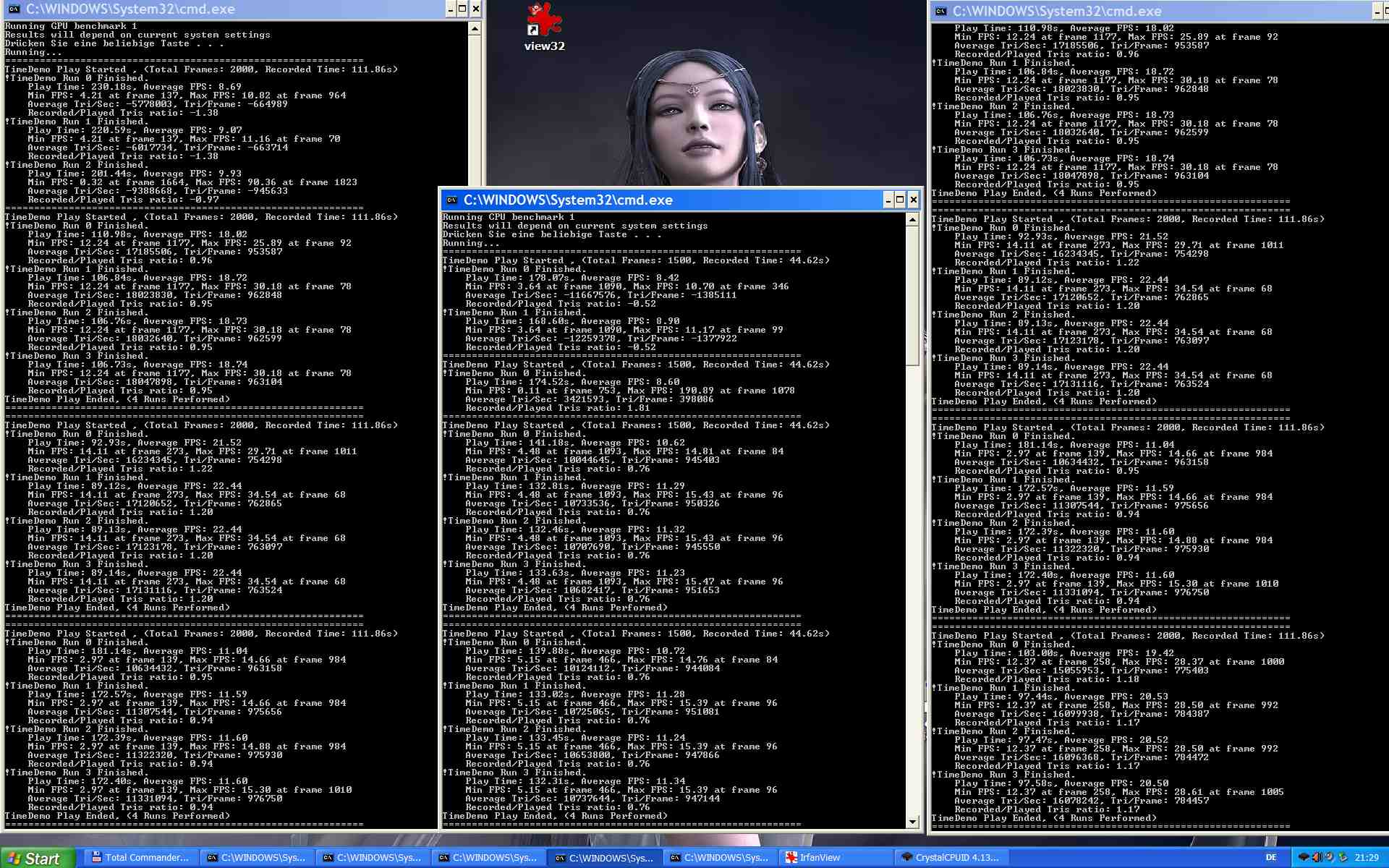Click the volume speaker tray icon
Screen dimensions: 1389x868
pyautogui.click(x=1317, y=858)
